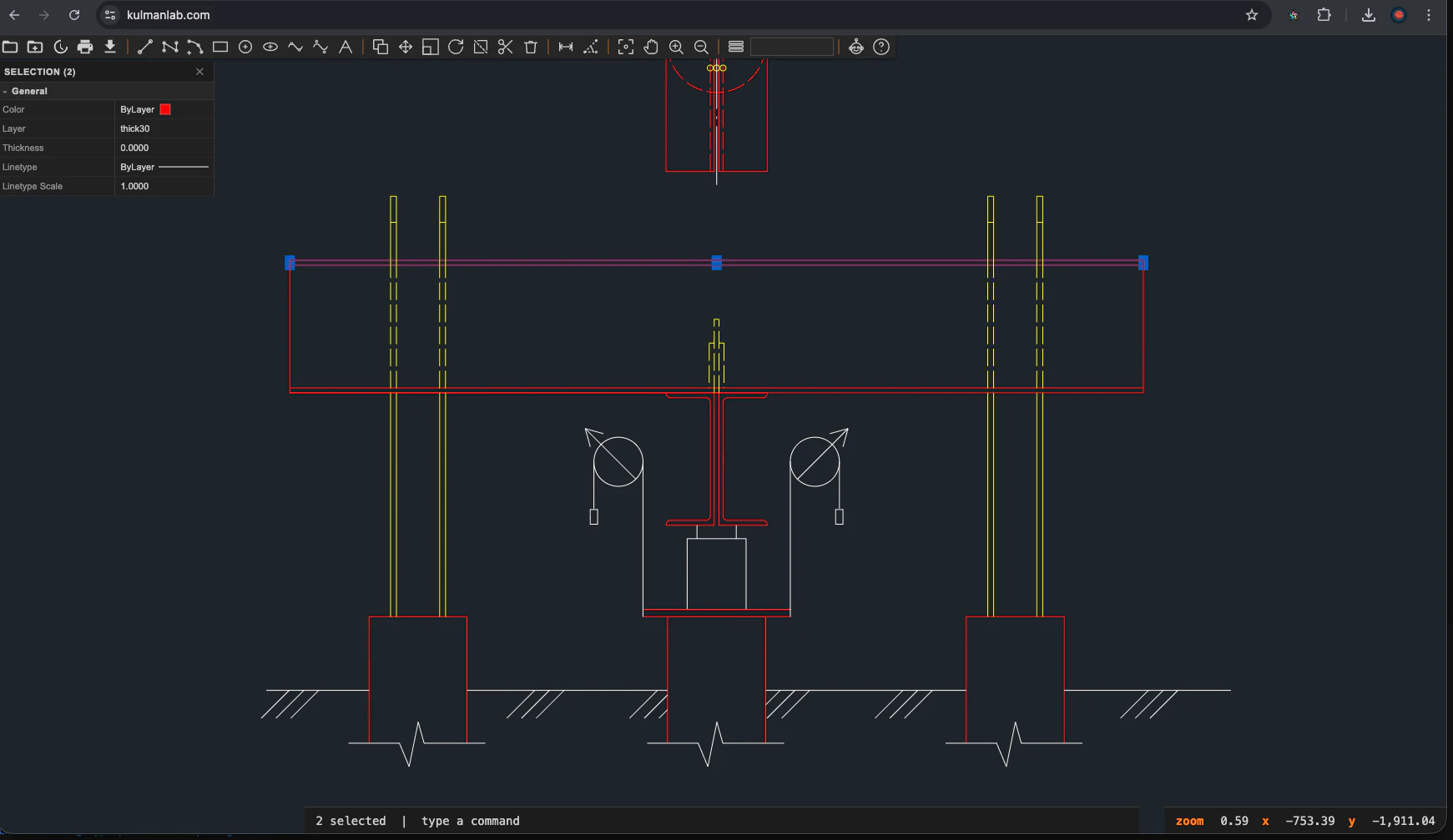Screen dimensions: 1453x840
Task: Select the Pan hand tool
Action: (x=651, y=47)
